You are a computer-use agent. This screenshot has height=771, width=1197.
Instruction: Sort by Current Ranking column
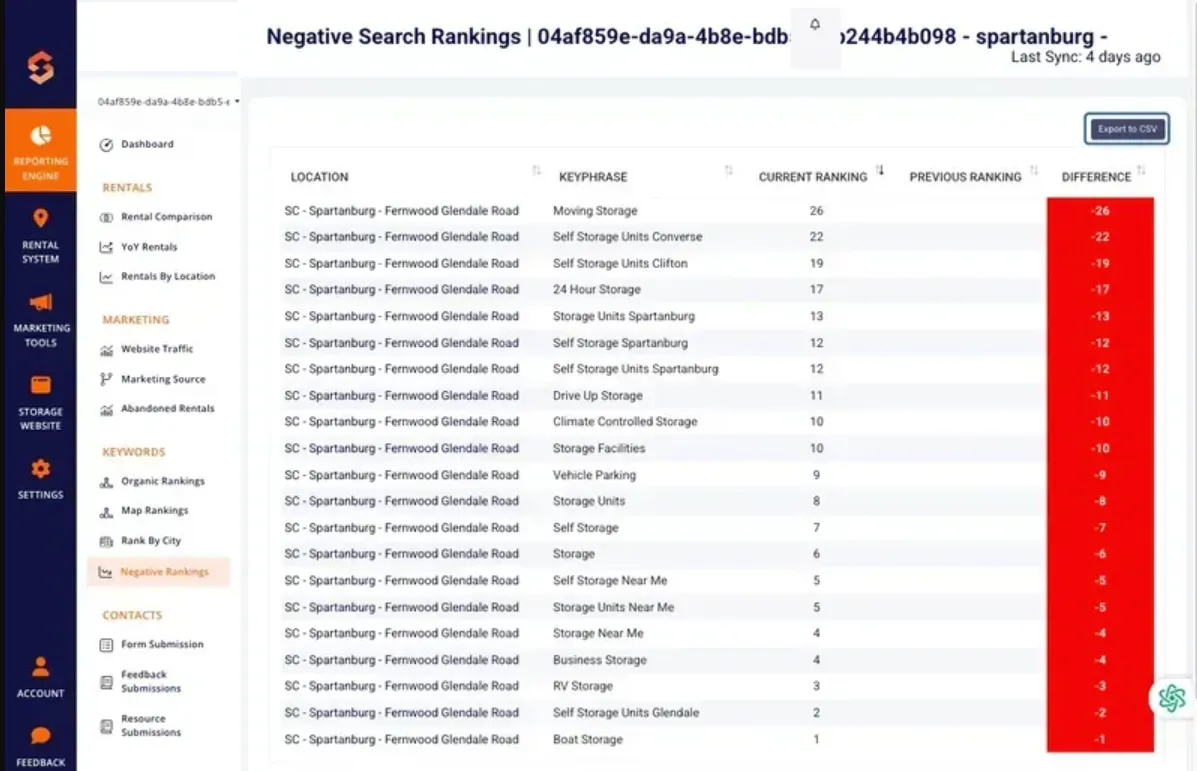tap(880, 170)
